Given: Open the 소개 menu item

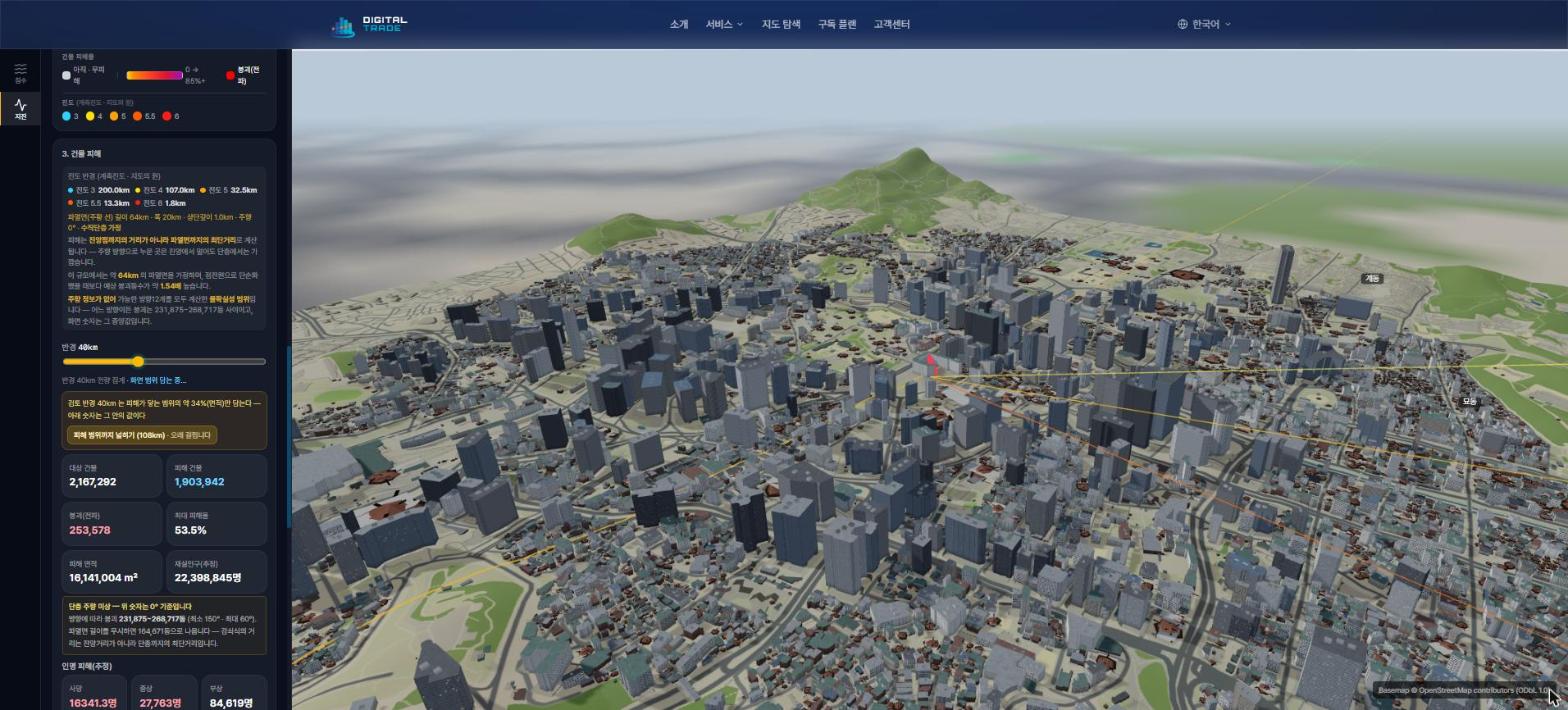Looking at the screenshot, I should [x=679, y=24].
